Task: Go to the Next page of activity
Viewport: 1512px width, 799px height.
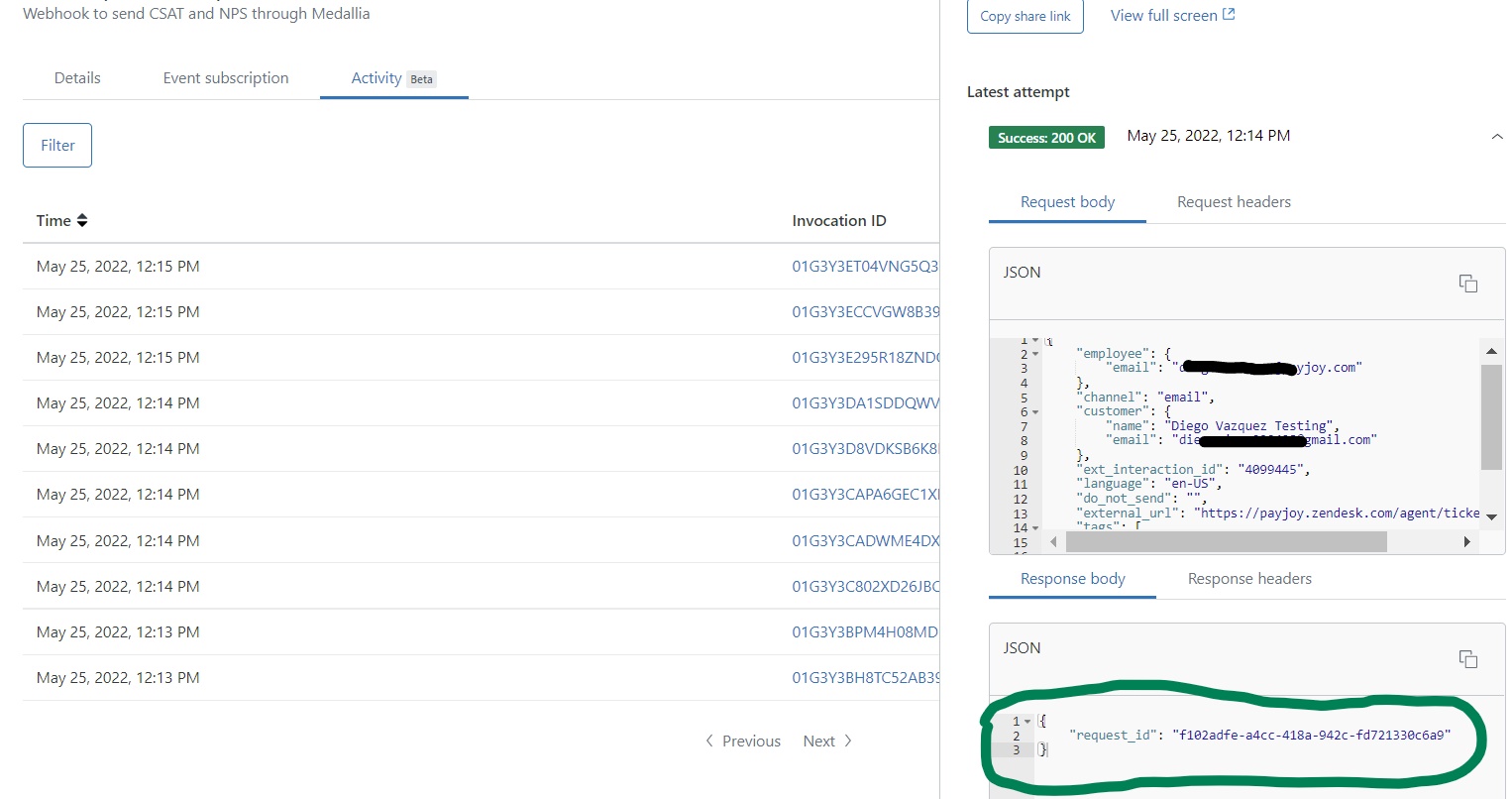Action: point(826,742)
